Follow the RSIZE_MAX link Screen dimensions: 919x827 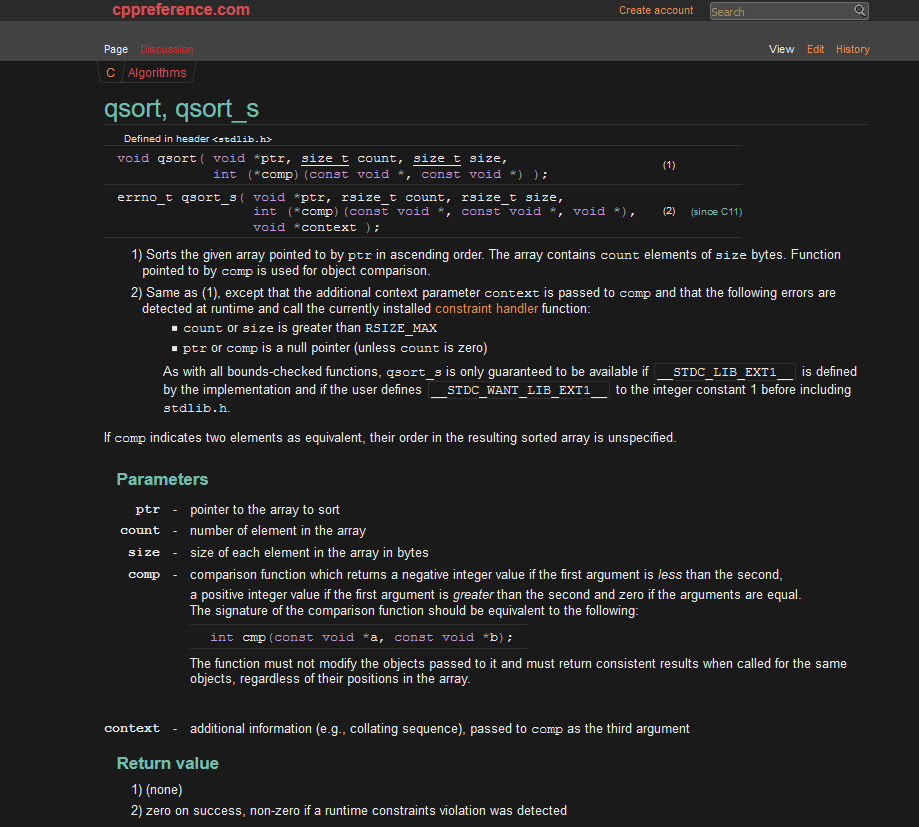click(400, 327)
